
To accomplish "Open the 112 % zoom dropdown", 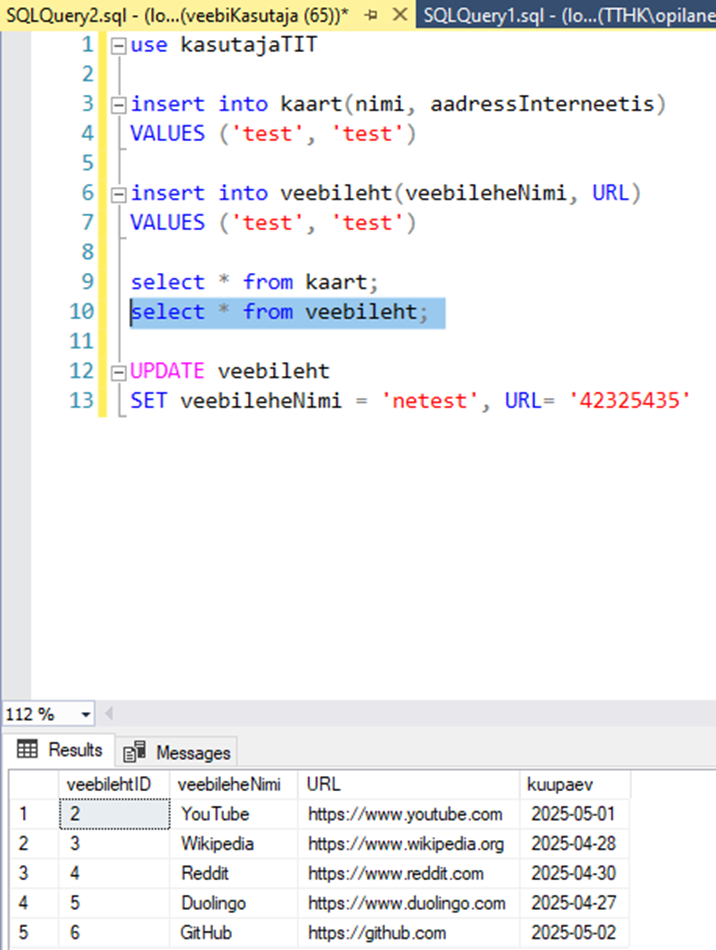I will click(84, 715).
